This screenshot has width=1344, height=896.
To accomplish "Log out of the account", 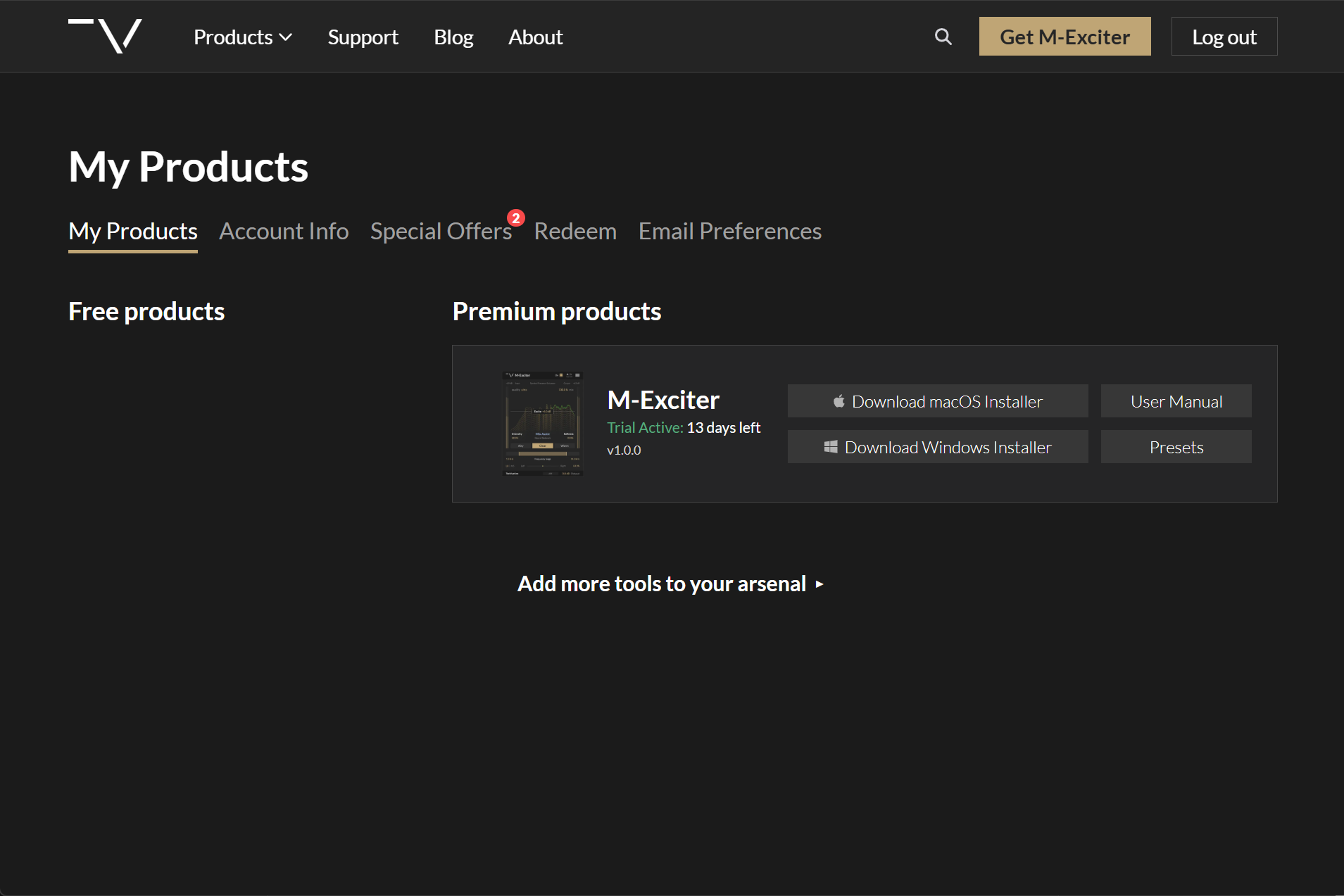I will [1224, 37].
